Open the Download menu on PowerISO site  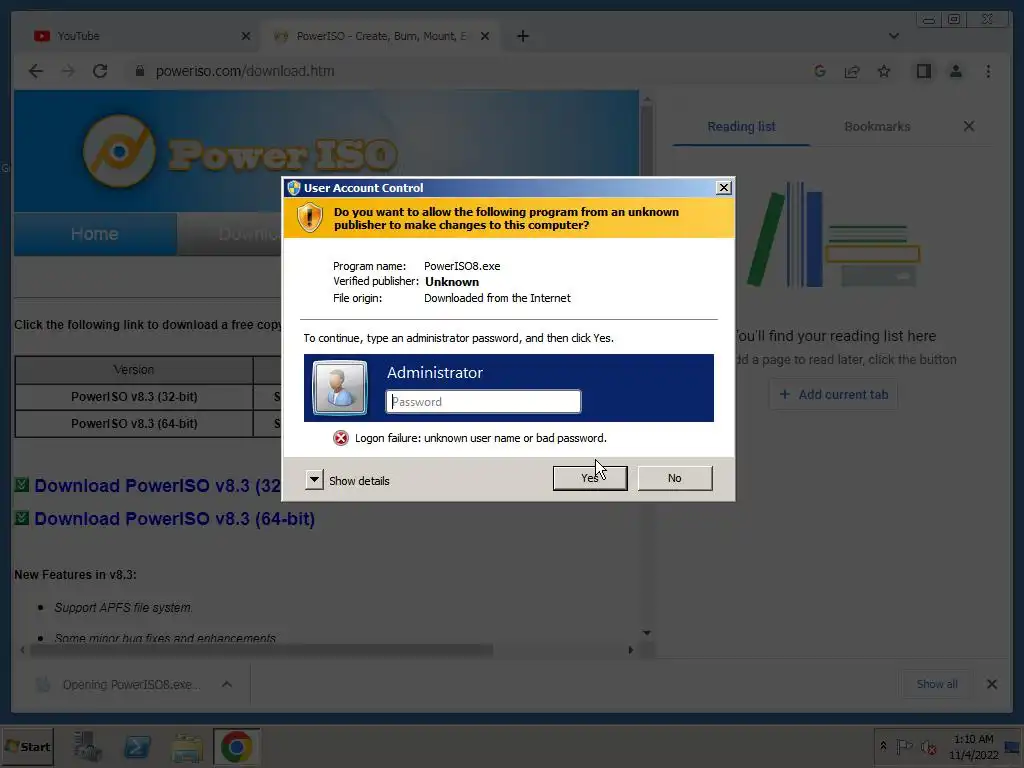coord(230,234)
